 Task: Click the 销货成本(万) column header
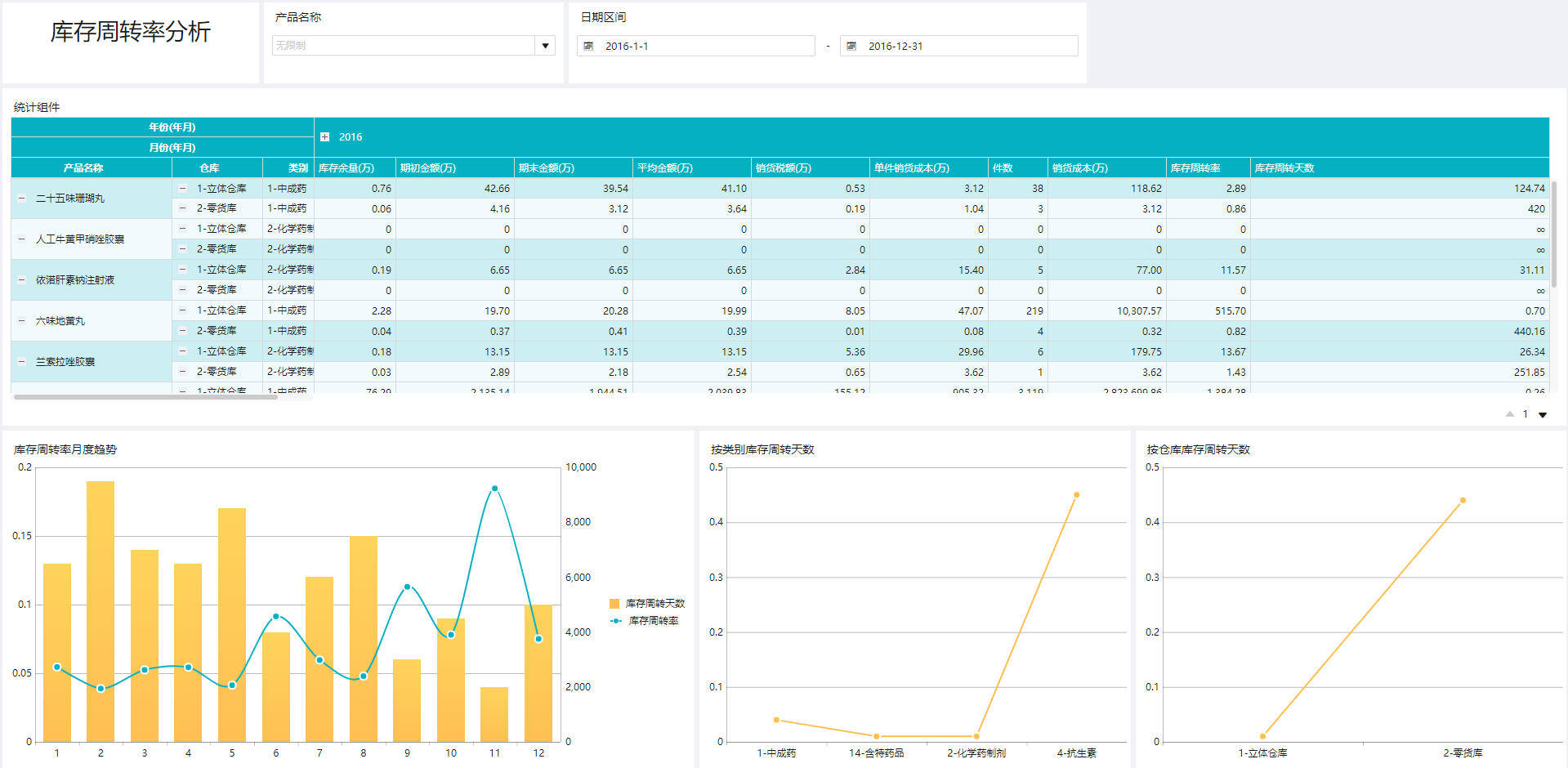tap(1107, 167)
